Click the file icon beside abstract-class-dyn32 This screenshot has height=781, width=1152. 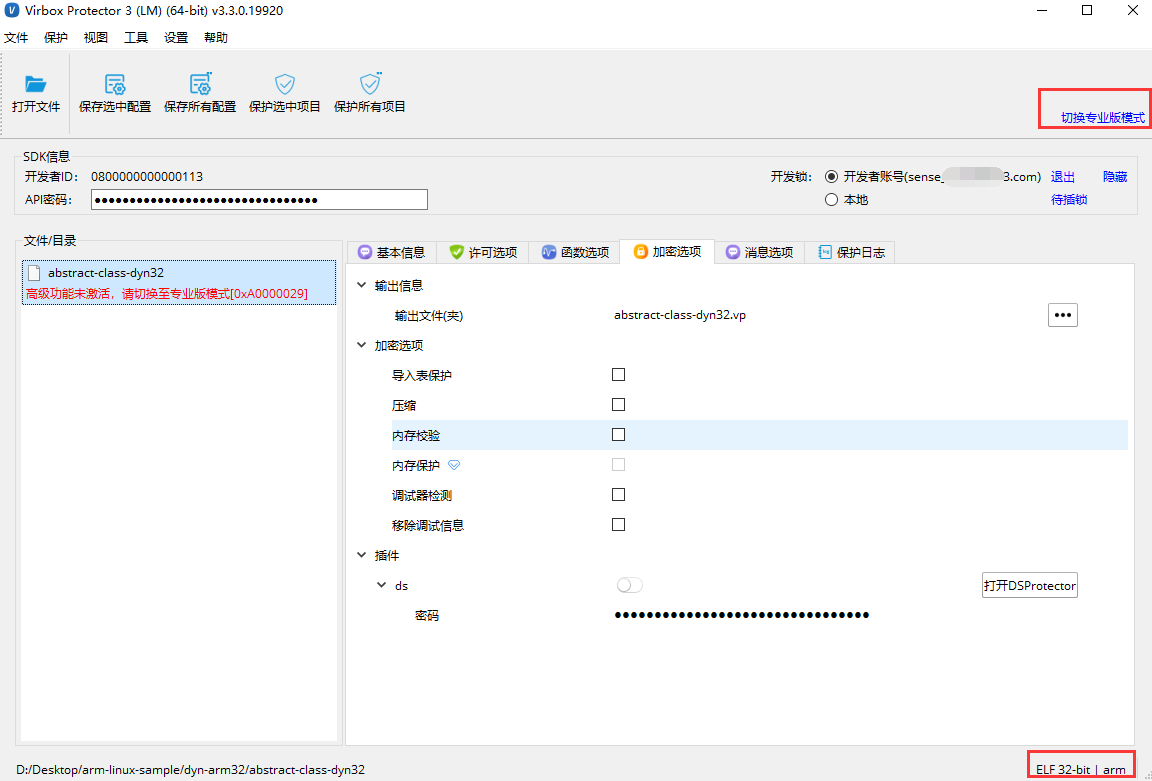pos(34,273)
